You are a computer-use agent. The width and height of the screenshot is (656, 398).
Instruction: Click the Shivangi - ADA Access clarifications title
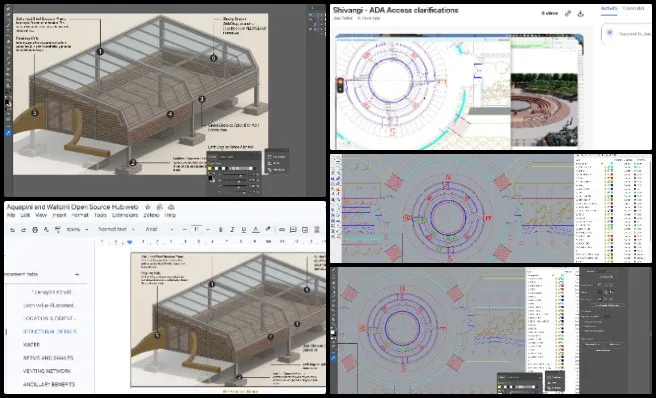coord(395,10)
